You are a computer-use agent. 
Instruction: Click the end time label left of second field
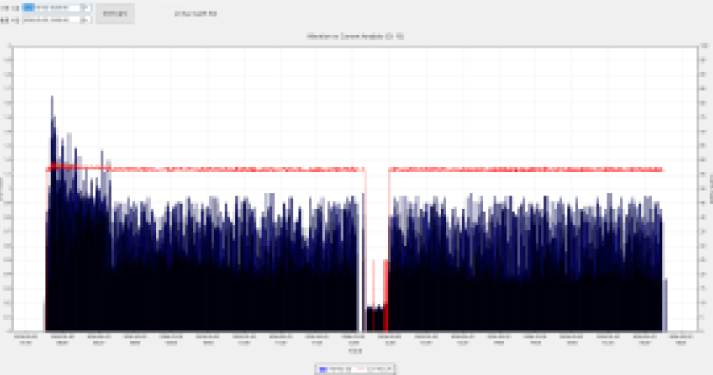(10, 20)
